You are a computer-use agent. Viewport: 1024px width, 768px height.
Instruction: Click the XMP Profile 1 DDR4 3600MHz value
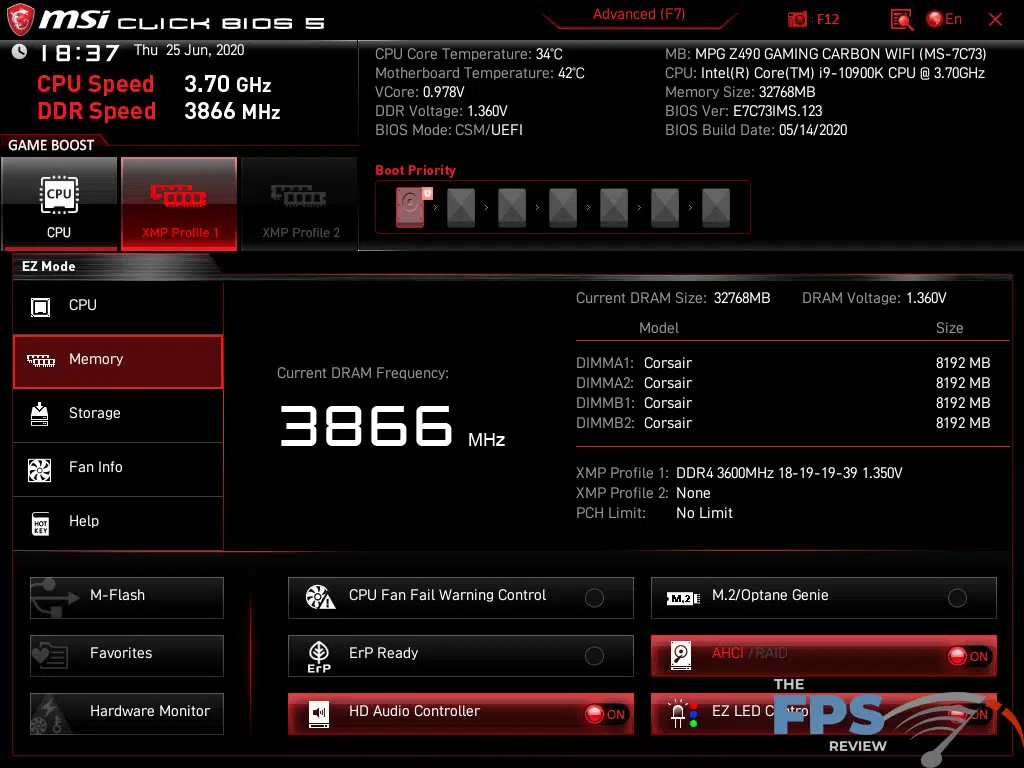tap(789, 473)
